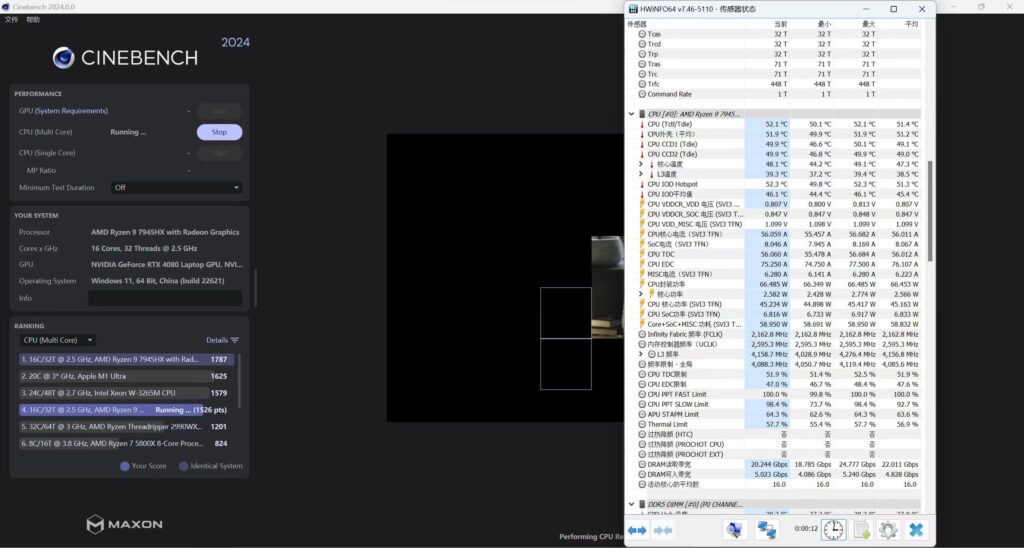The width and height of the screenshot is (1024, 548).
Task: Click the round icon beside Thermal Limit
Action: click(x=642, y=425)
